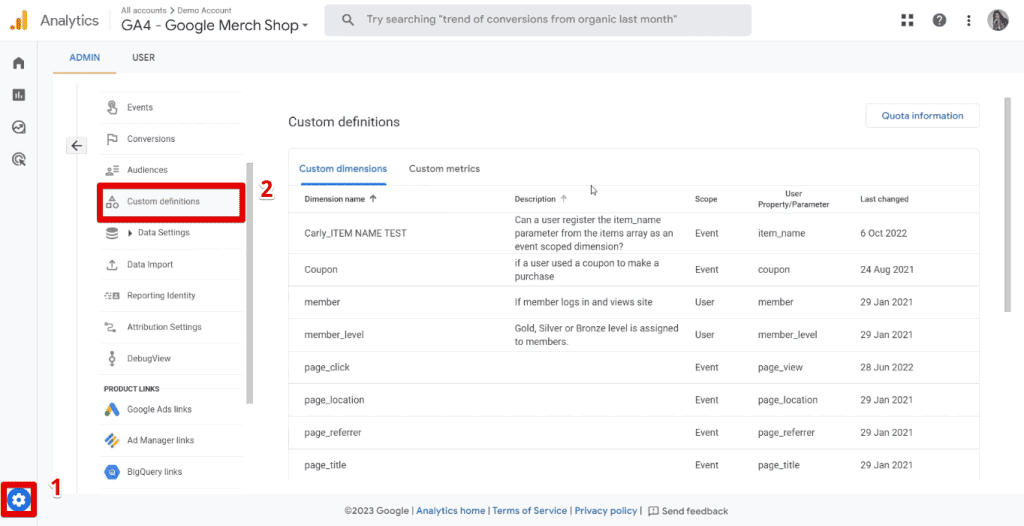Open the Help question mark icon
1024x526 pixels.
point(939,20)
